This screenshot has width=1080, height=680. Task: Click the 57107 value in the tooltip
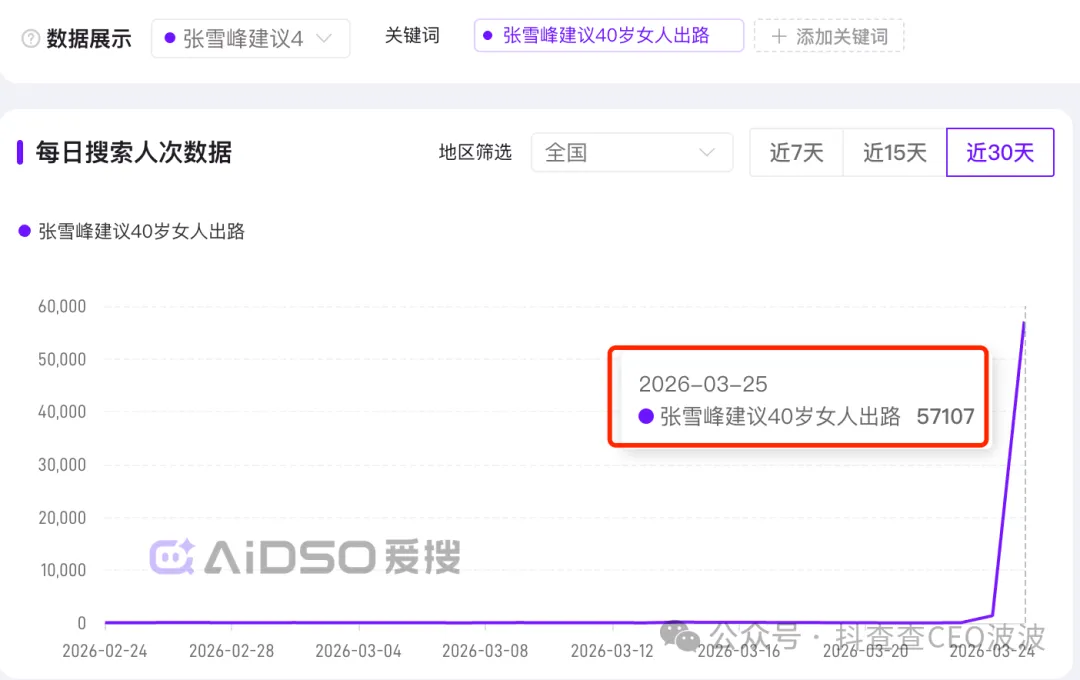(945, 417)
